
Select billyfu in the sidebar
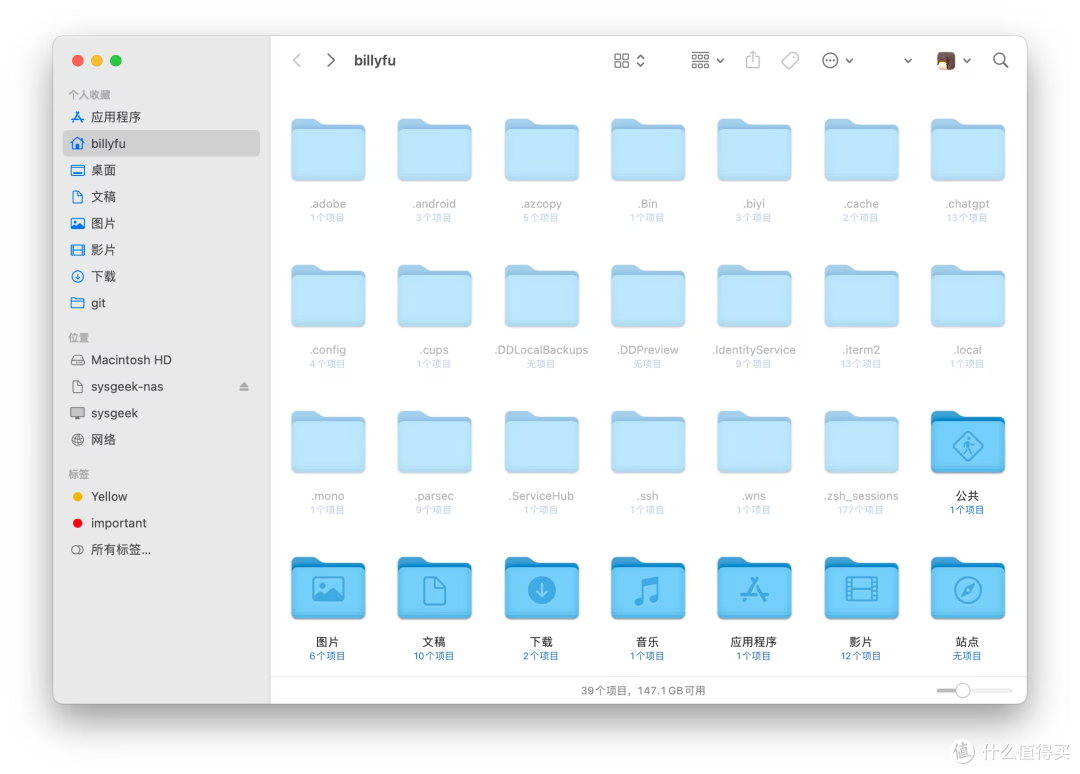pyautogui.click(x=161, y=143)
